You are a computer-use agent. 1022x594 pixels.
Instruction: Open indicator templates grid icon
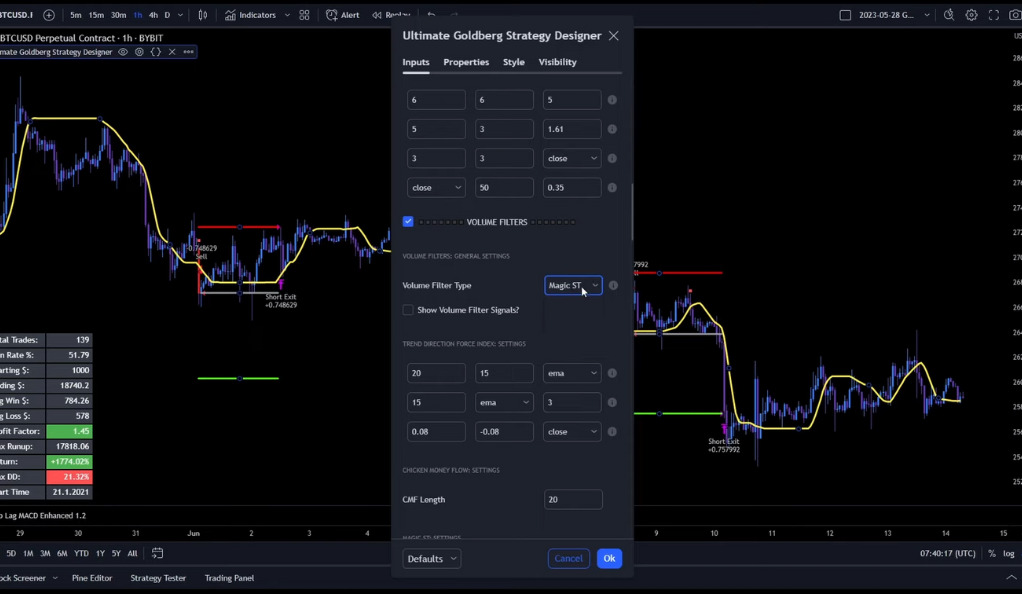click(304, 14)
